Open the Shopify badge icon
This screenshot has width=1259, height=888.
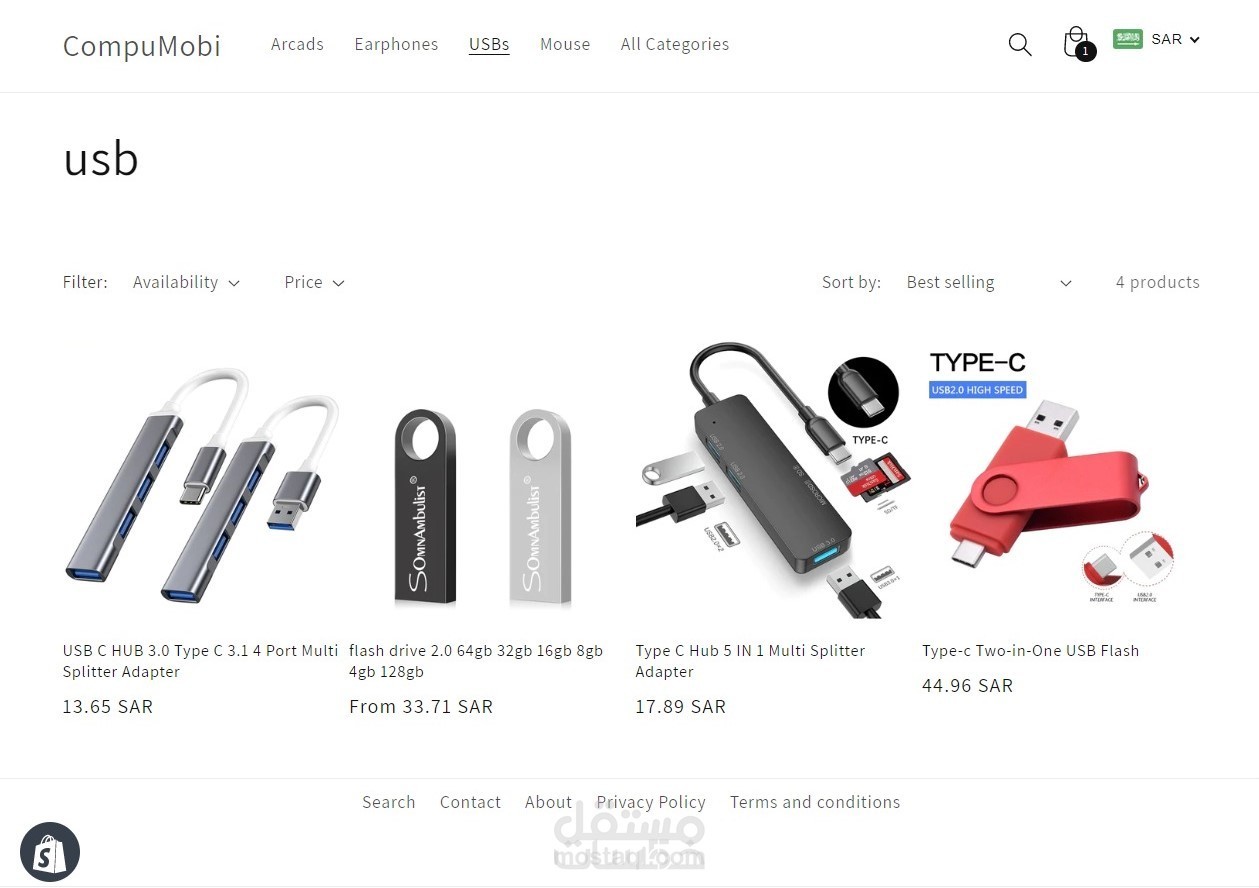click(x=50, y=852)
